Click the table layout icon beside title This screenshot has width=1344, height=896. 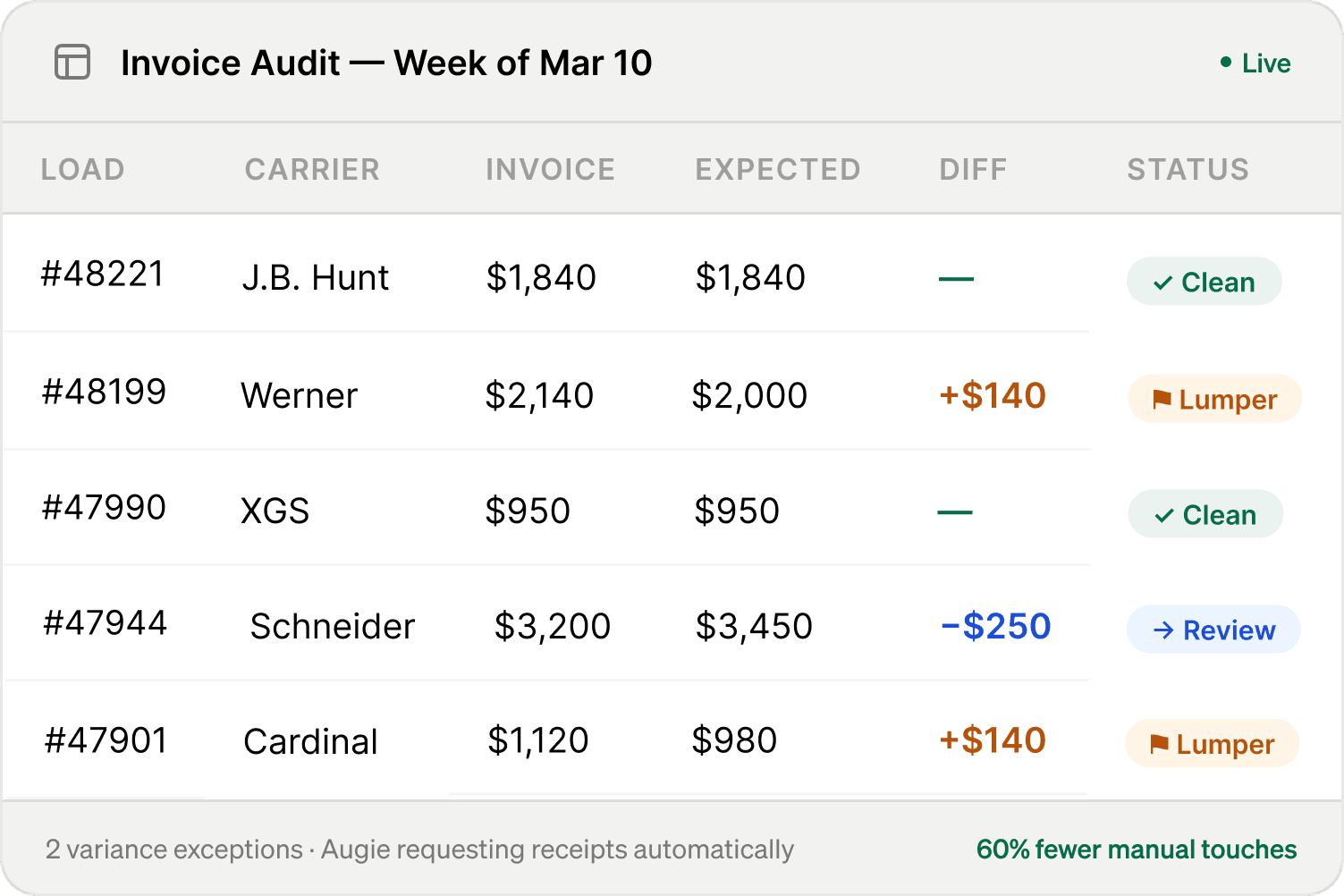point(72,63)
